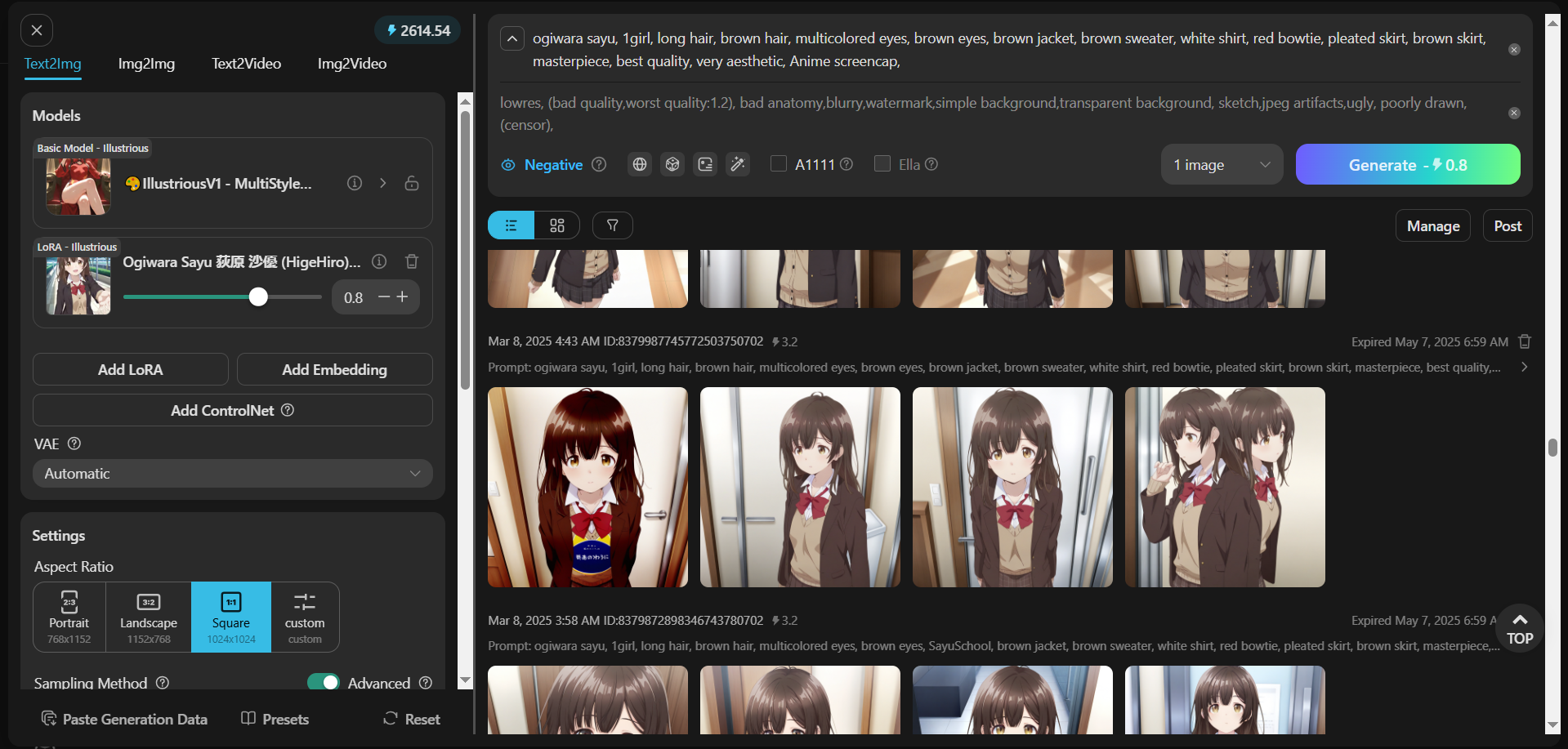Click the globe translate icon

click(x=640, y=164)
